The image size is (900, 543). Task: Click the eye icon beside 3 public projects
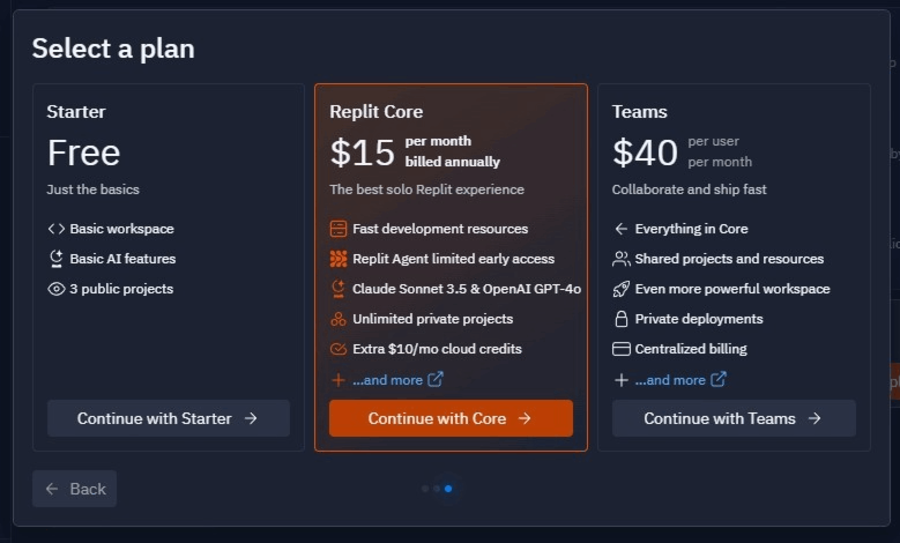click(x=56, y=289)
